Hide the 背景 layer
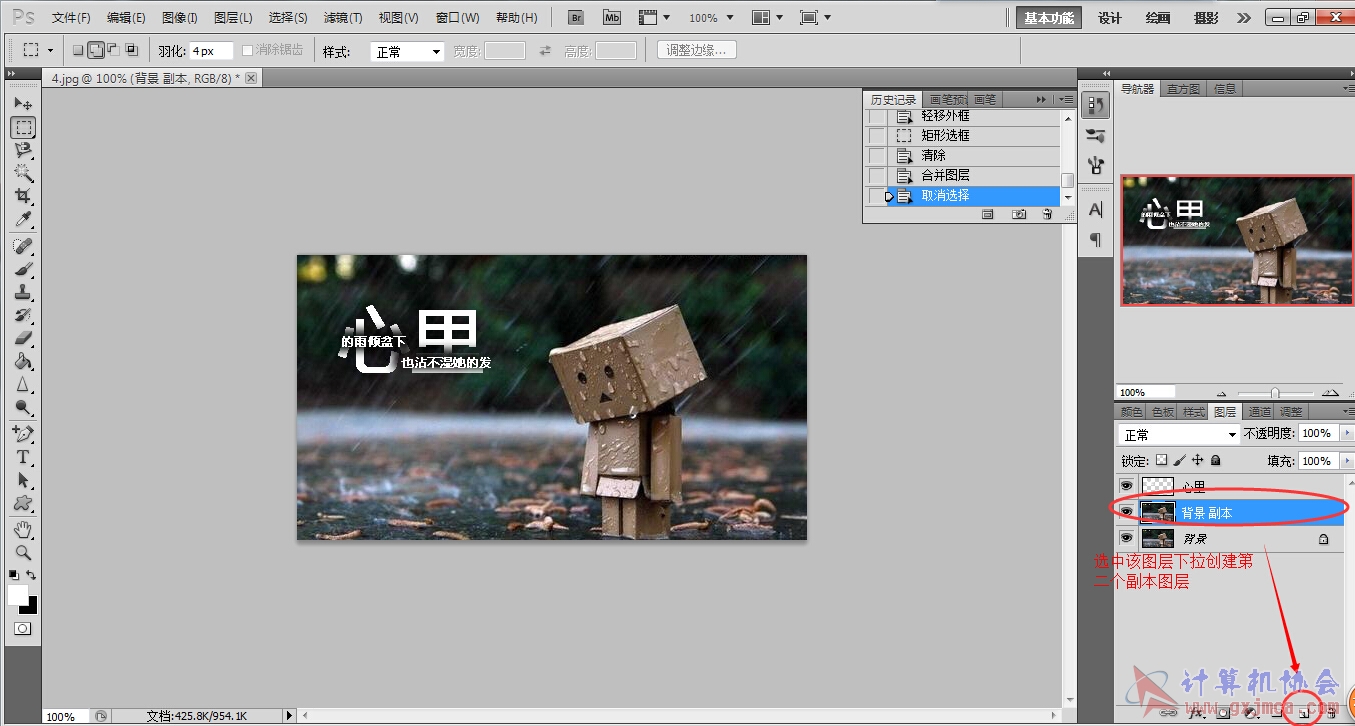Screen dimensions: 1355x726 point(1127,537)
